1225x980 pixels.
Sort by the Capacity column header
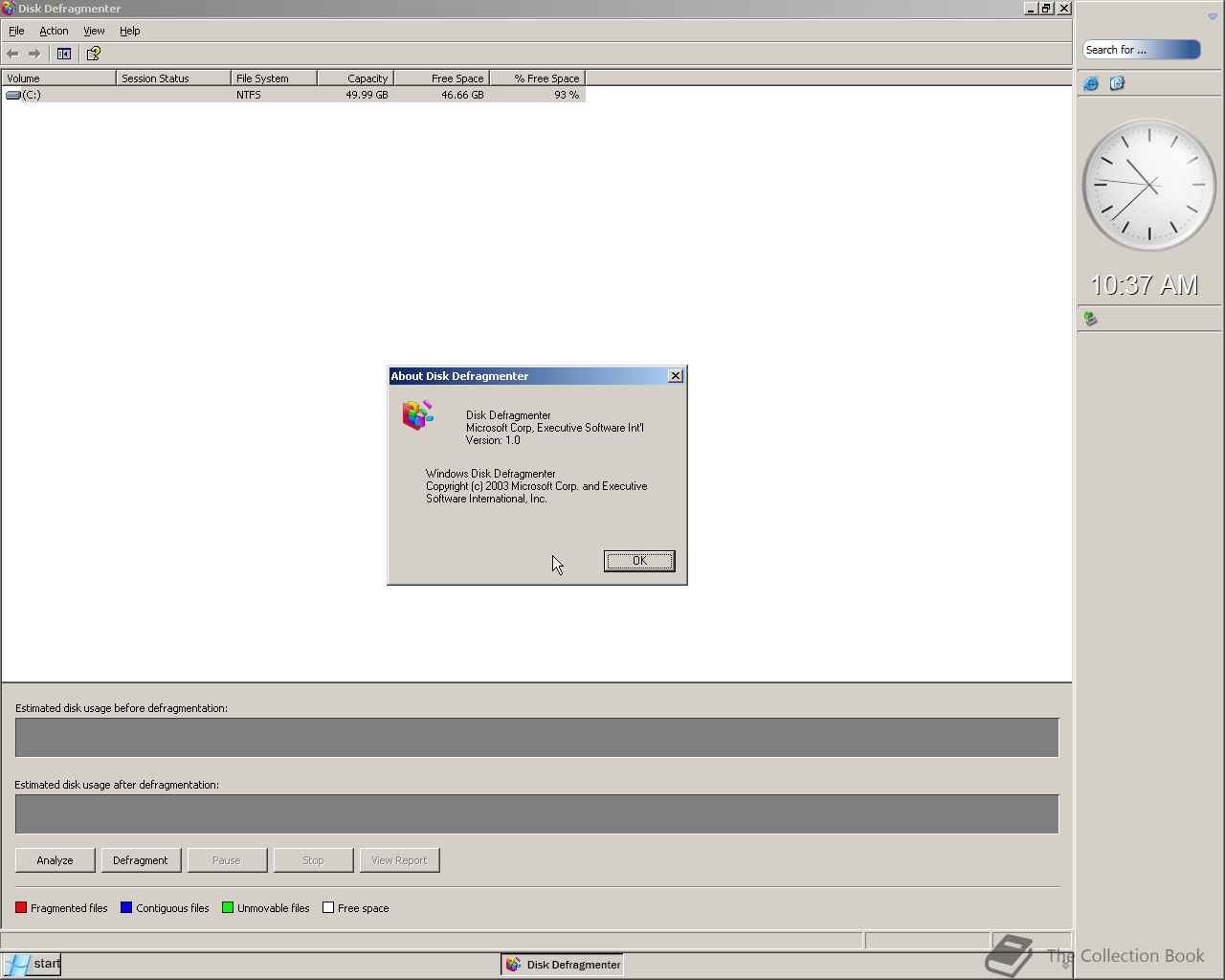click(355, 78)
